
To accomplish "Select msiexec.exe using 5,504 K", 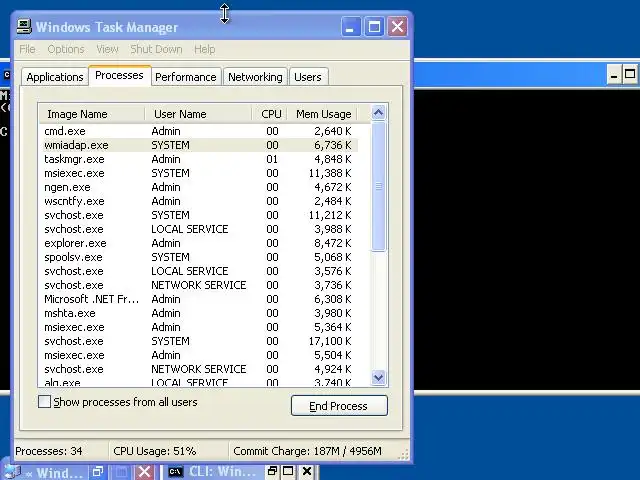I will coord(199,355).
